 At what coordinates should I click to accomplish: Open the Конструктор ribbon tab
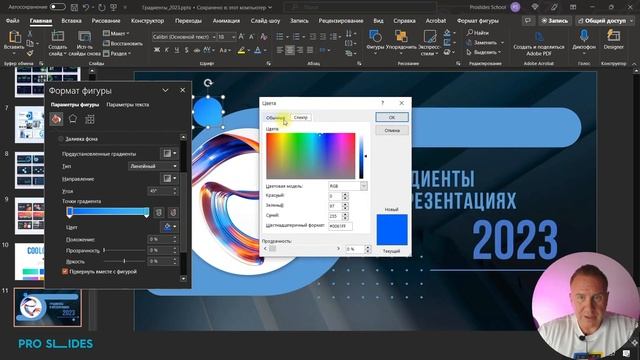(x=147, y=20)
